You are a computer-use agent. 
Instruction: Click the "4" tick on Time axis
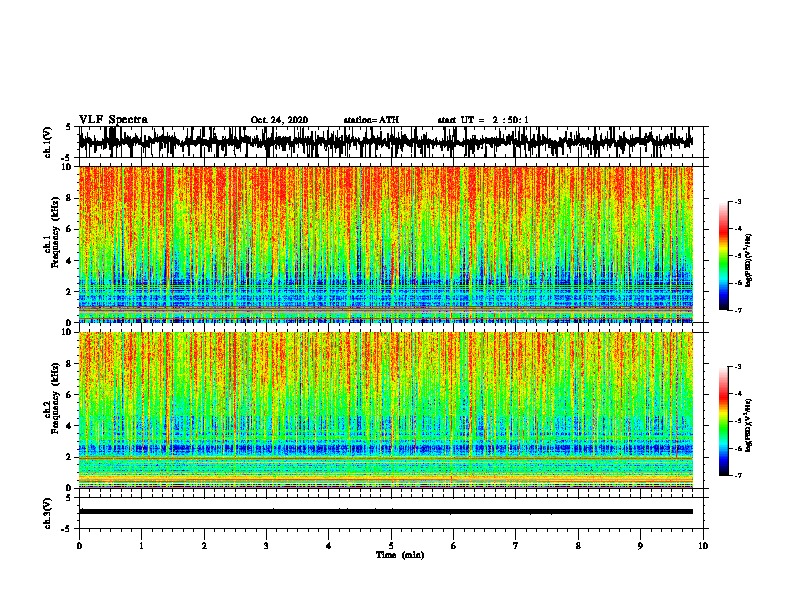point(329,546)
